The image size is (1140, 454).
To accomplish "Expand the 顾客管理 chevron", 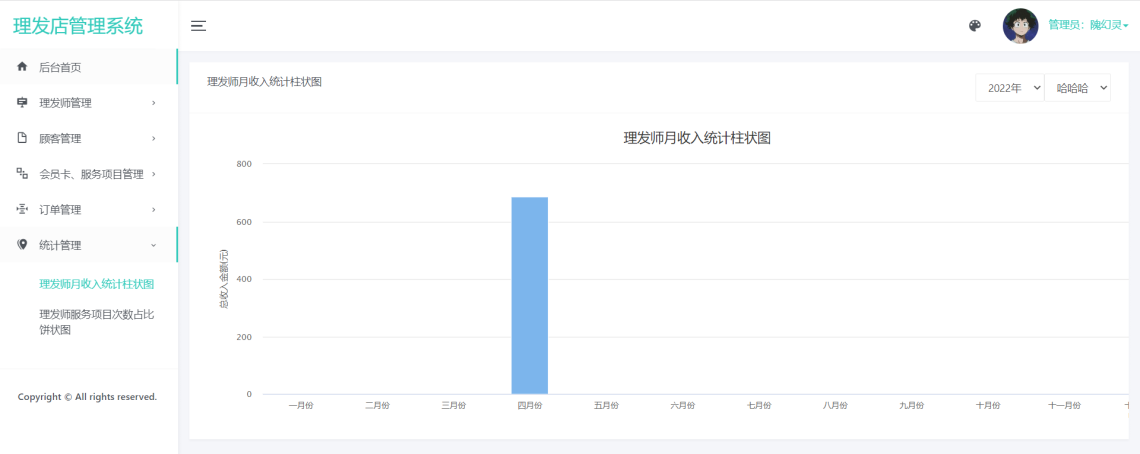I will [153, 138].
